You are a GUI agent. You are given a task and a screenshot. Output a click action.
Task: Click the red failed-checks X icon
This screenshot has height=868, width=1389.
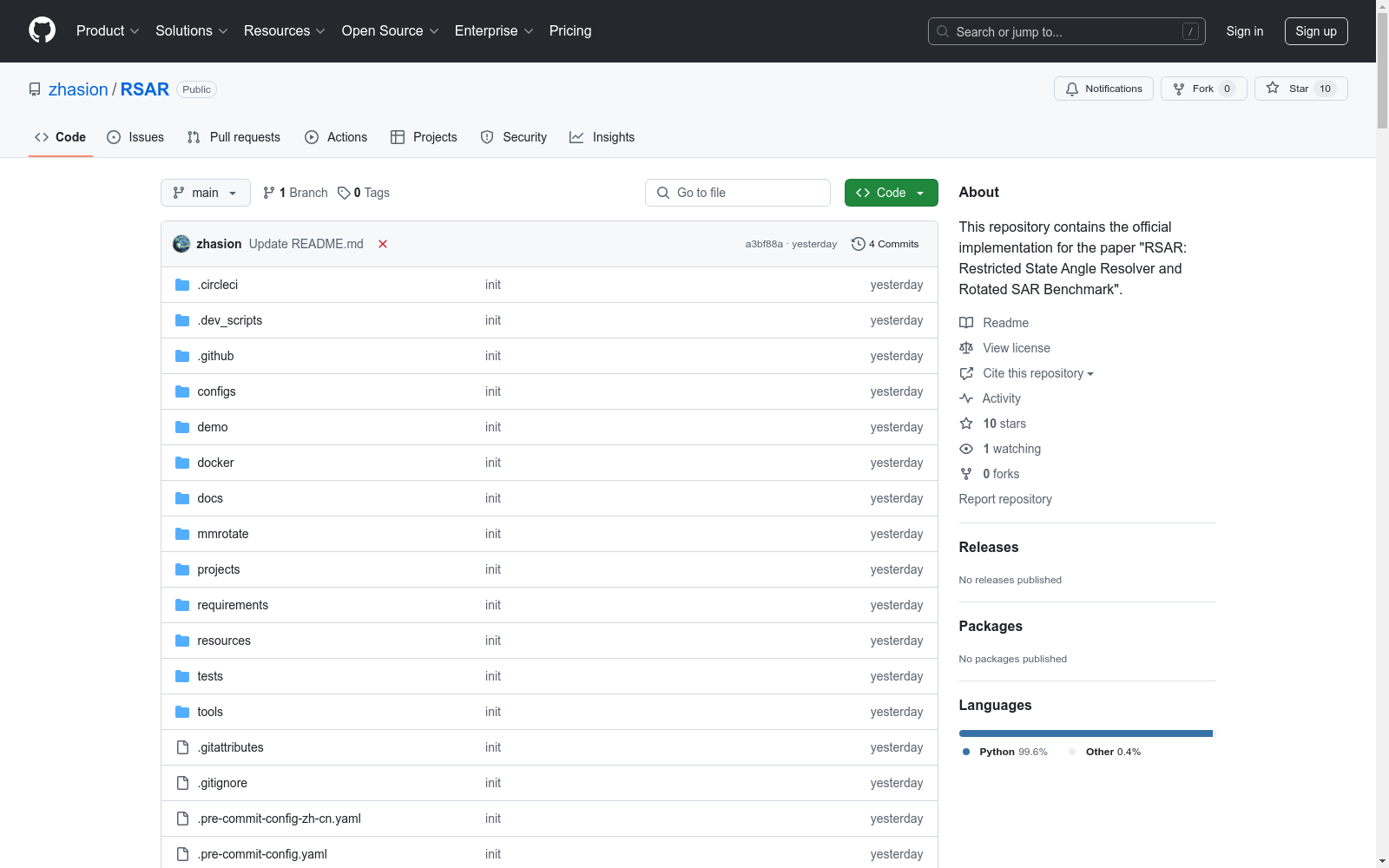[383, 244]
